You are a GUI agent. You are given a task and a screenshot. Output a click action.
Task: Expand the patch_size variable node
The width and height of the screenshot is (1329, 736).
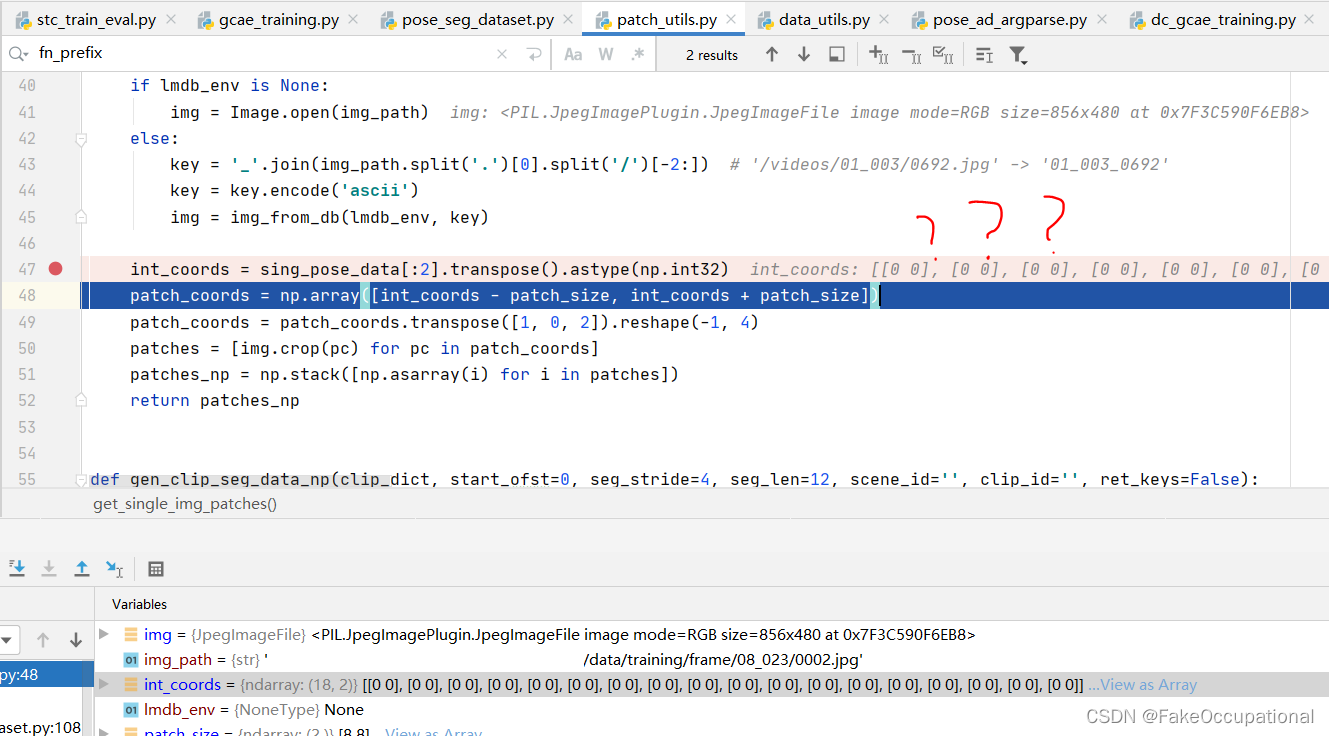[x=104, y=733]
